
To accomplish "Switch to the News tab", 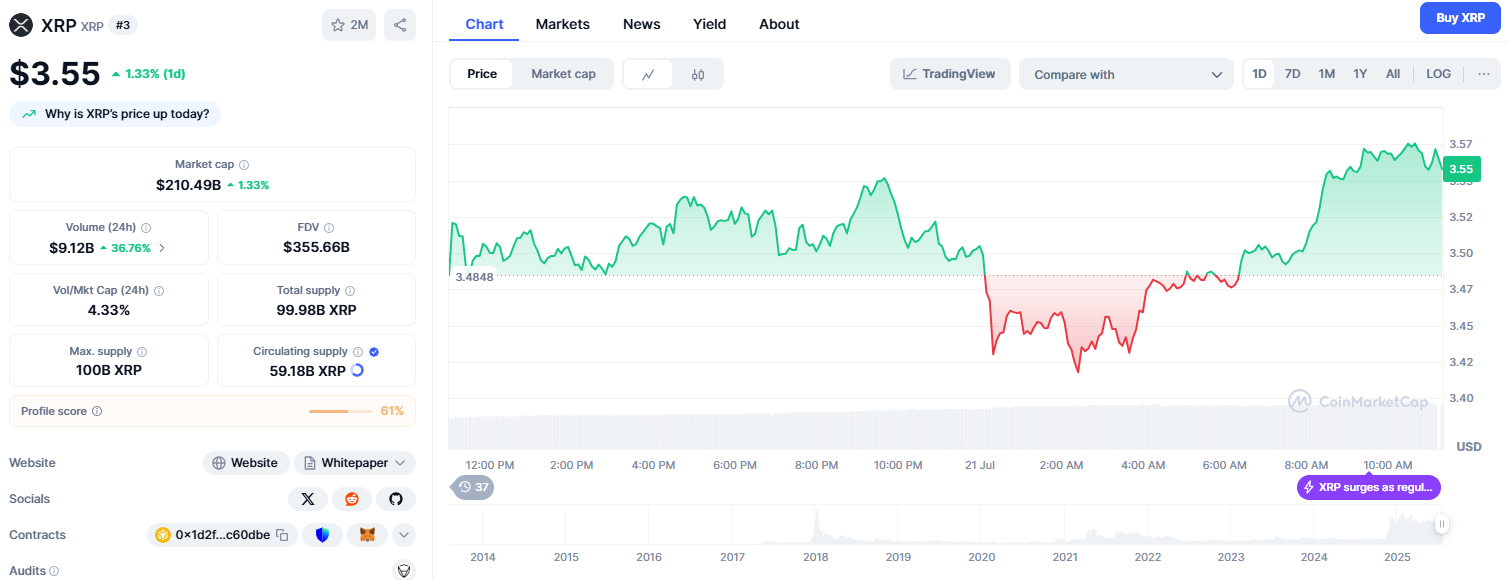I will tap(641, 24).
